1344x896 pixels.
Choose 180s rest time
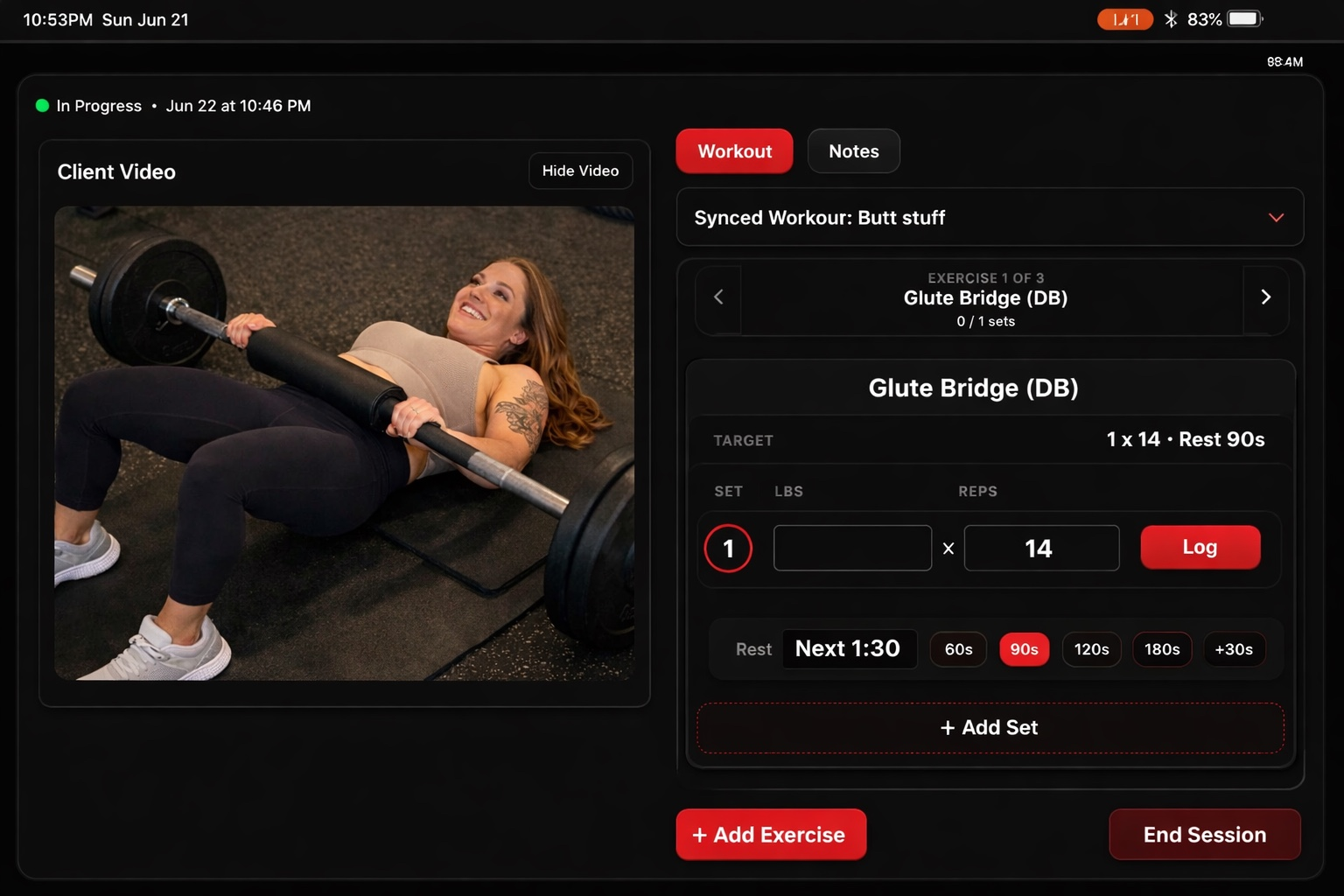coord(1162,649)
